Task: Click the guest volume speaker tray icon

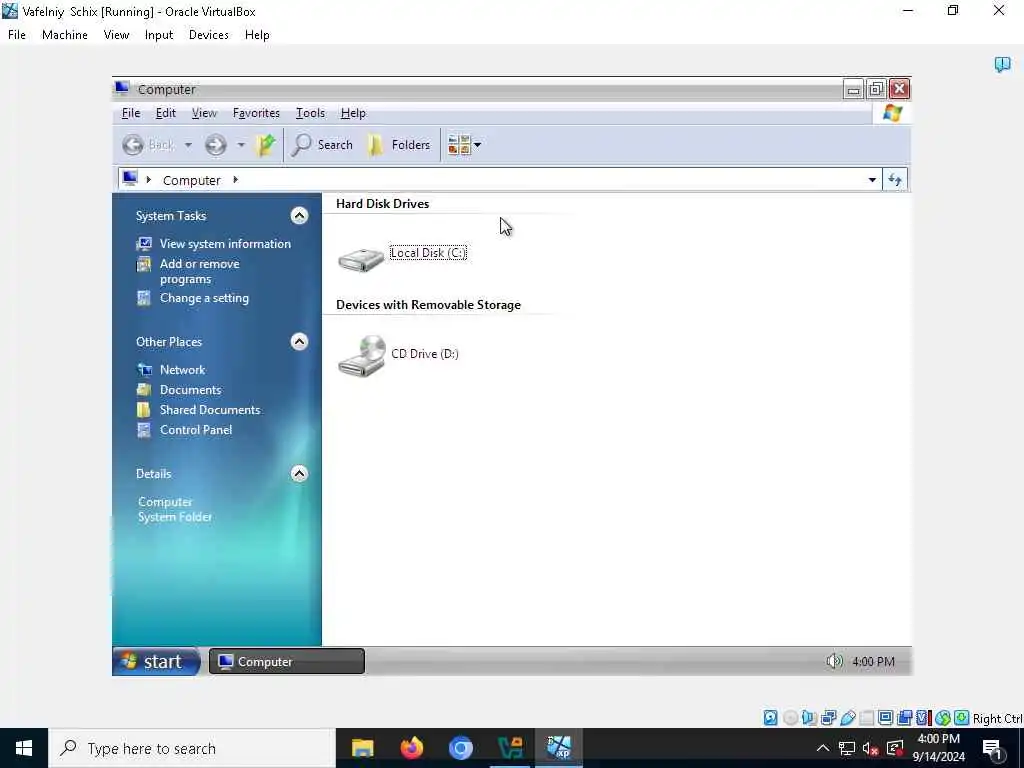Action: pyautogui.click(x=834, y=662)
